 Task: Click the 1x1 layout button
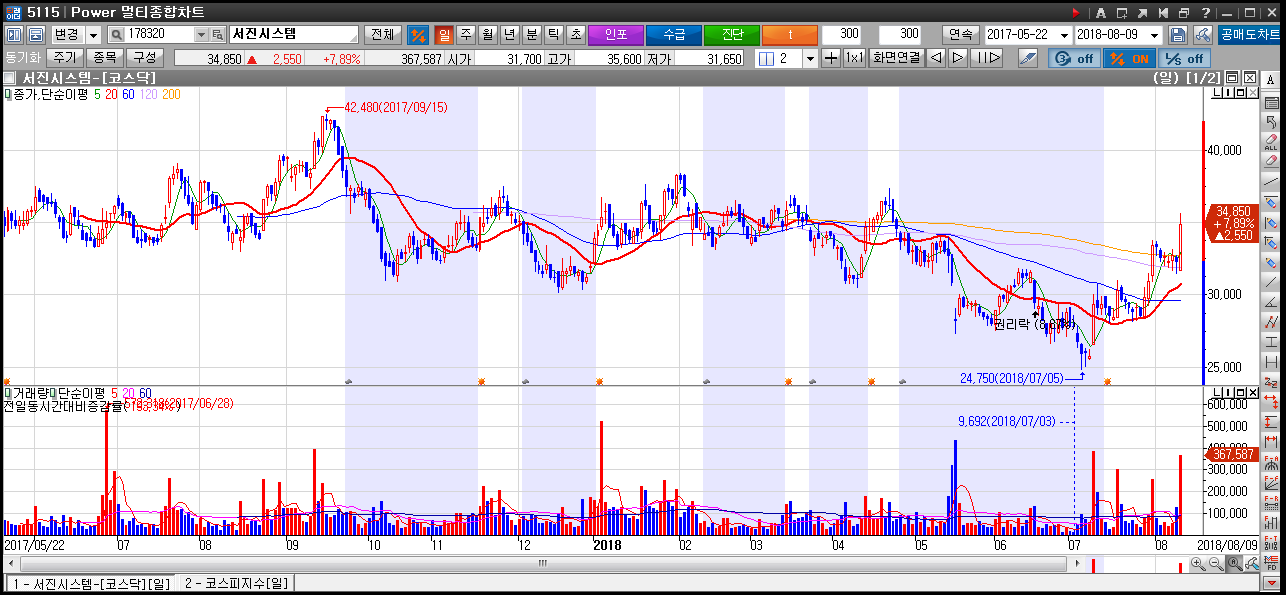pyautogui.click(x=854, y=58)
